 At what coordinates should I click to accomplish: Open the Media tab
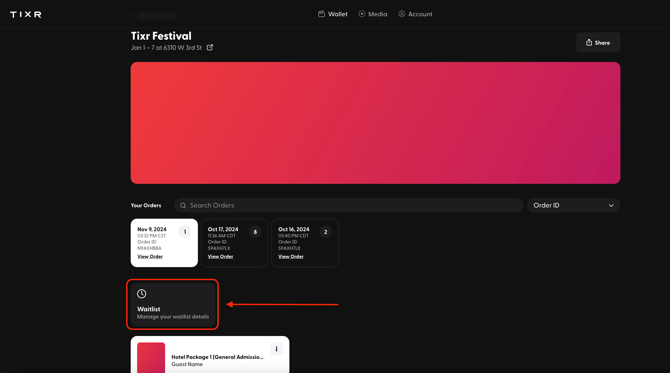pyautogui.click(x=373, y=14)
